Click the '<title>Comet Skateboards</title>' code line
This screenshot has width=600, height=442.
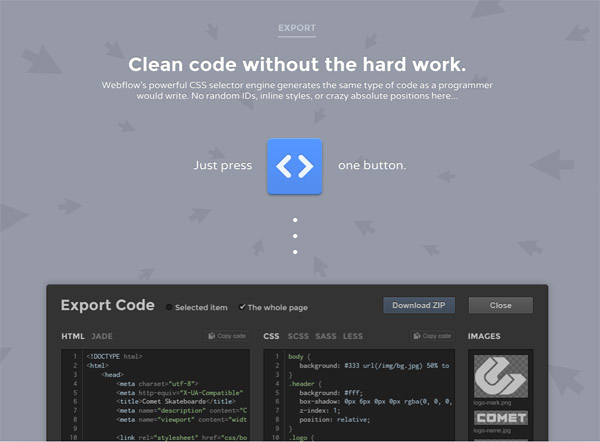point(176,401)
